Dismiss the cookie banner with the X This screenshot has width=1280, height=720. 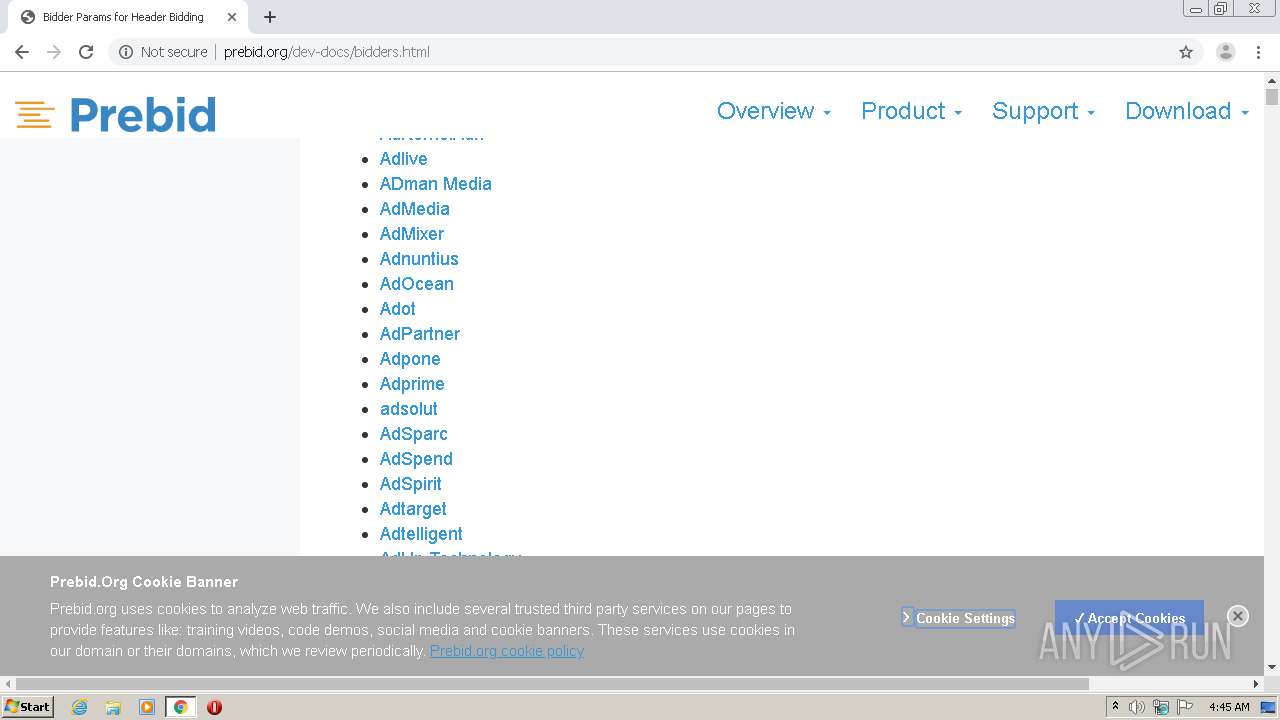coord(1238,616)
